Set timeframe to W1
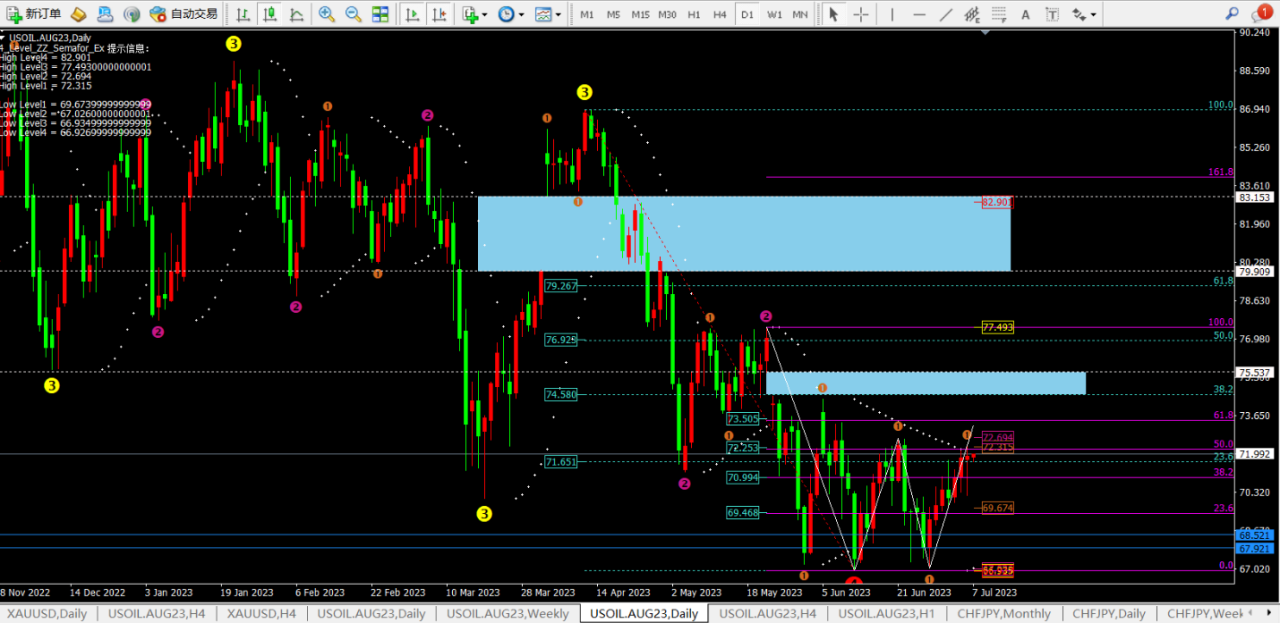The width and height of the screenshot is (1280, 623). pos(774,14)
